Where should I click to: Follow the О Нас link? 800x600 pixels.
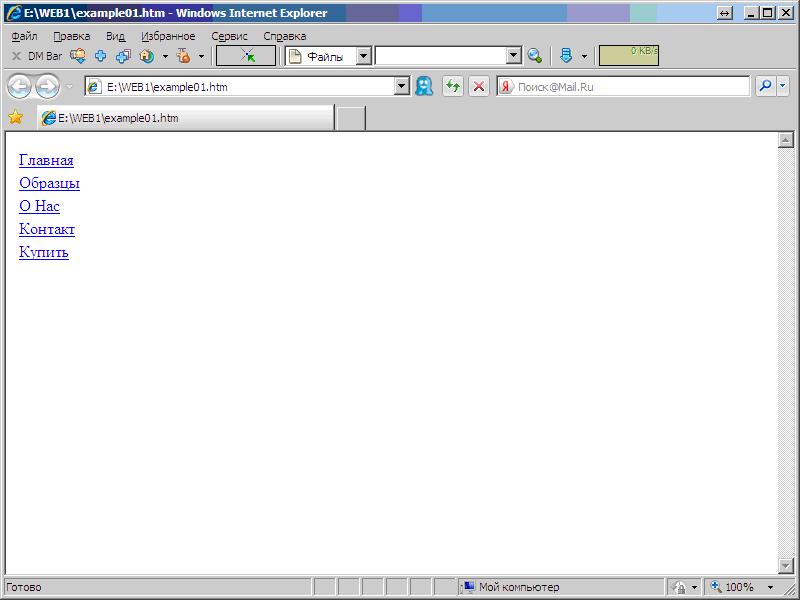[39, 206]
